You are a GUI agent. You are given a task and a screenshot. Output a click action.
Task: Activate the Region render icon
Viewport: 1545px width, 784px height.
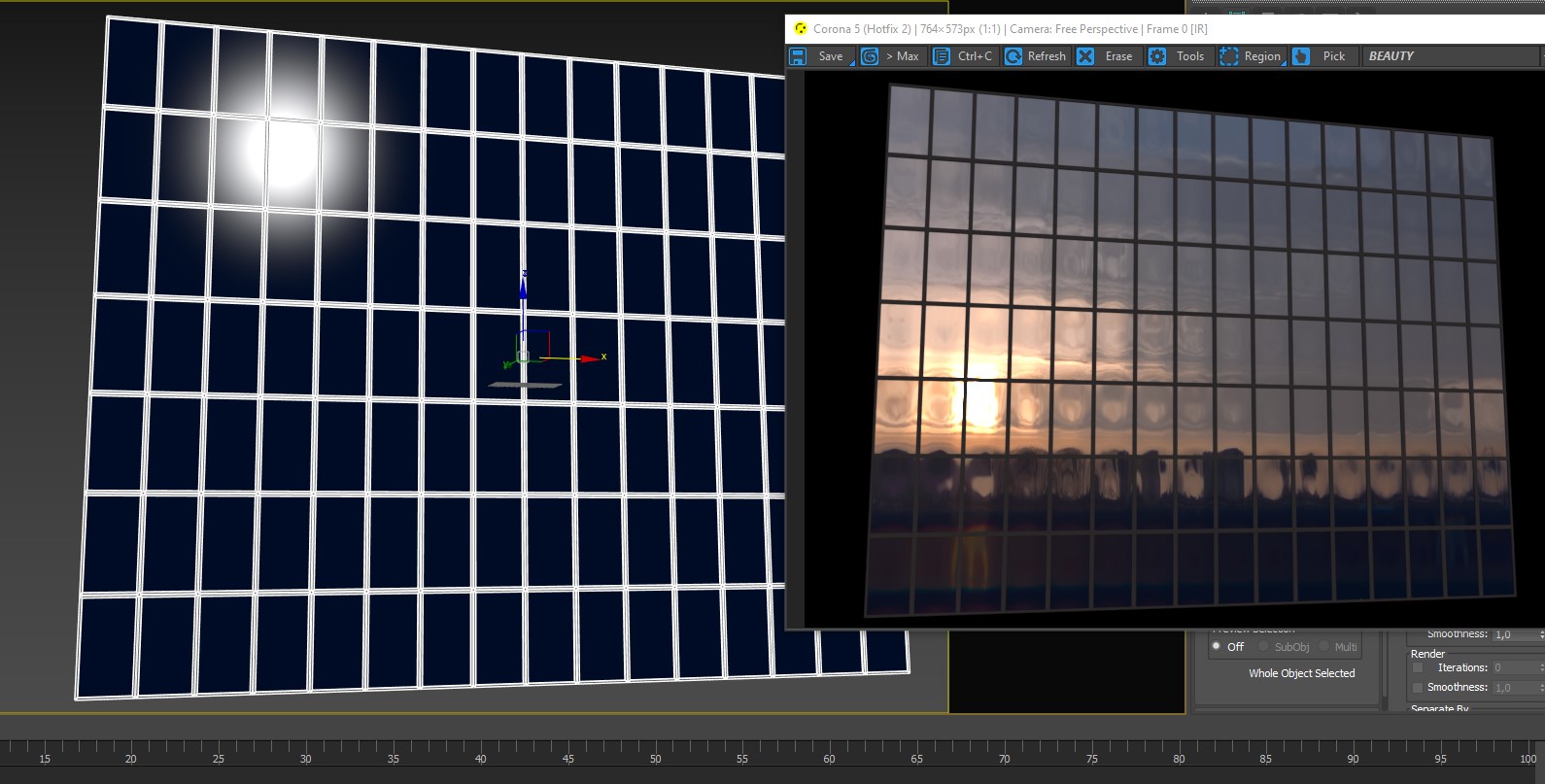click(1229, 56)
